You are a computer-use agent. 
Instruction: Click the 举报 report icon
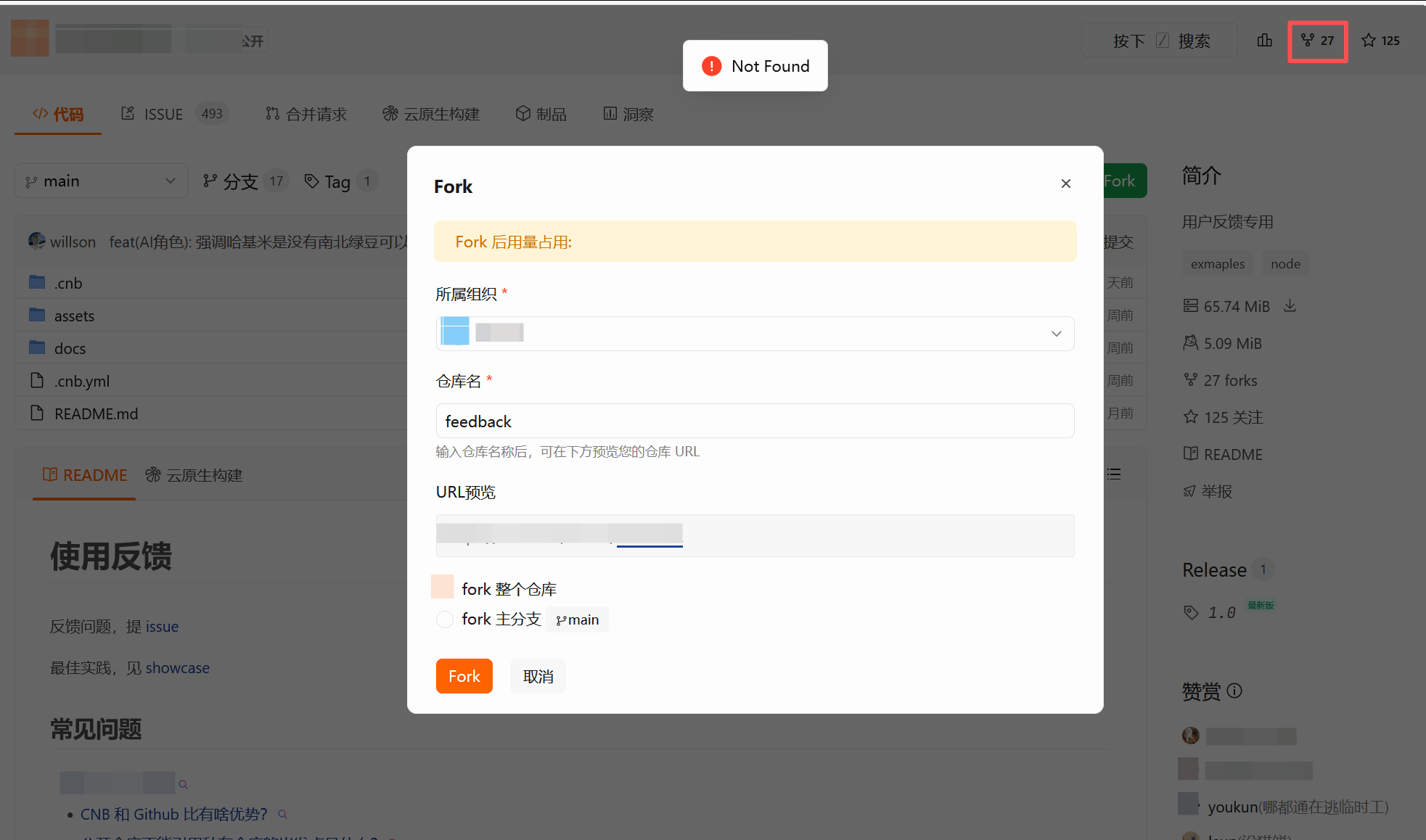pos(1189,492)
